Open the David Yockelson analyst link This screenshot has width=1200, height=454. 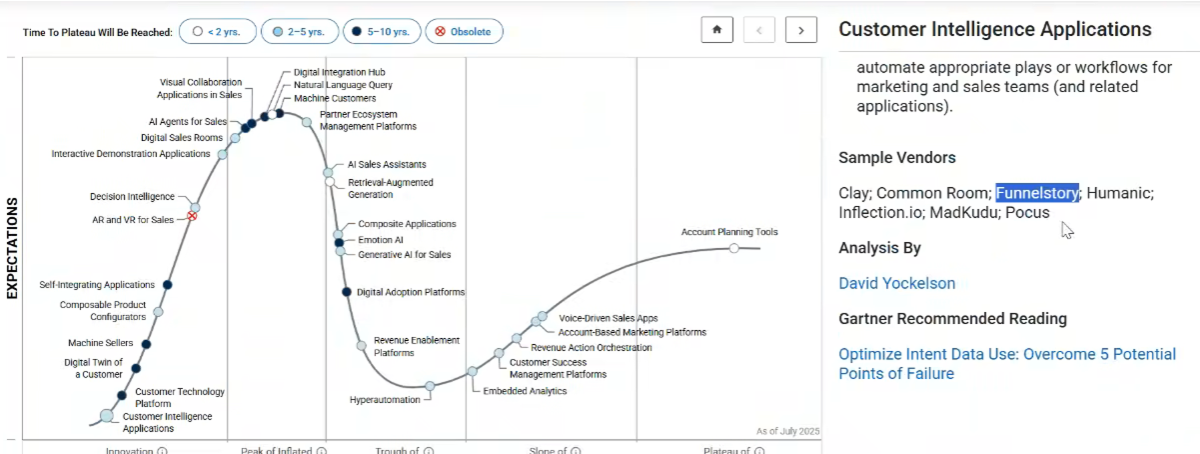coord(897,283)
